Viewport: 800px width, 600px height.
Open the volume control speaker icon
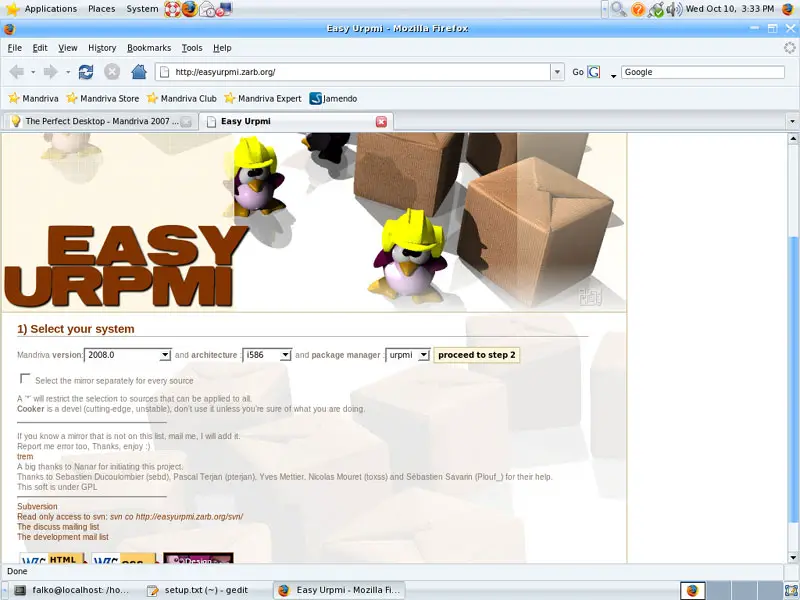point(674,9)
